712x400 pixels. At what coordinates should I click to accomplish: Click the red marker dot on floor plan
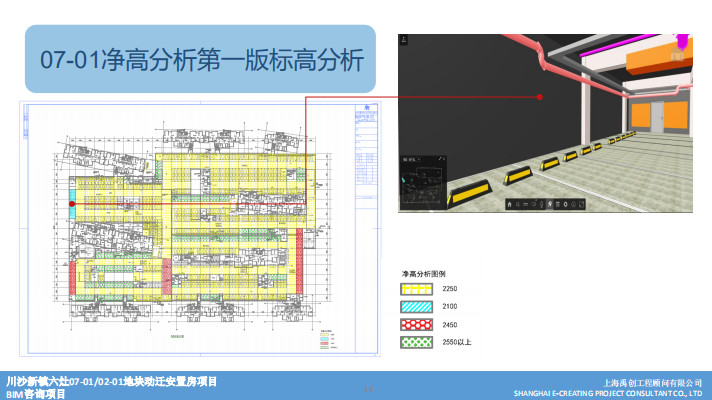[72, 204]
